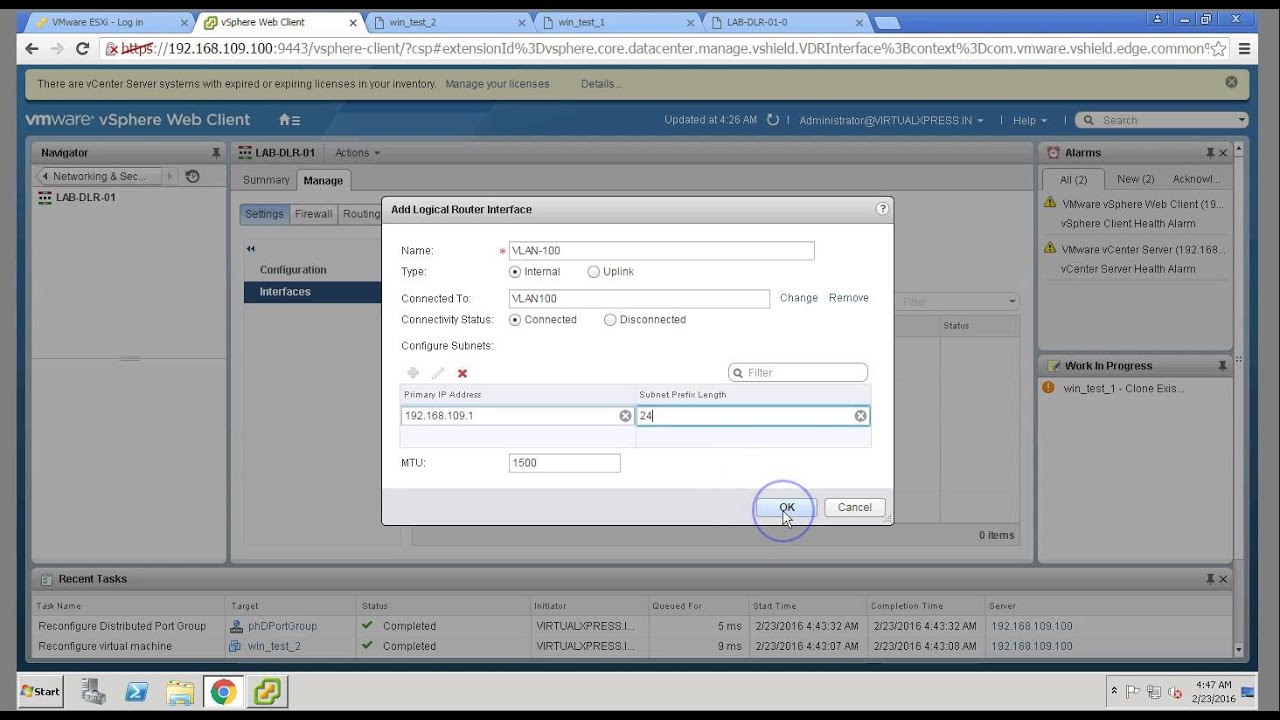The image size is (1280, 720).
Task: Go back to Networking & Security navigator
Action: (x=98, y=176)
